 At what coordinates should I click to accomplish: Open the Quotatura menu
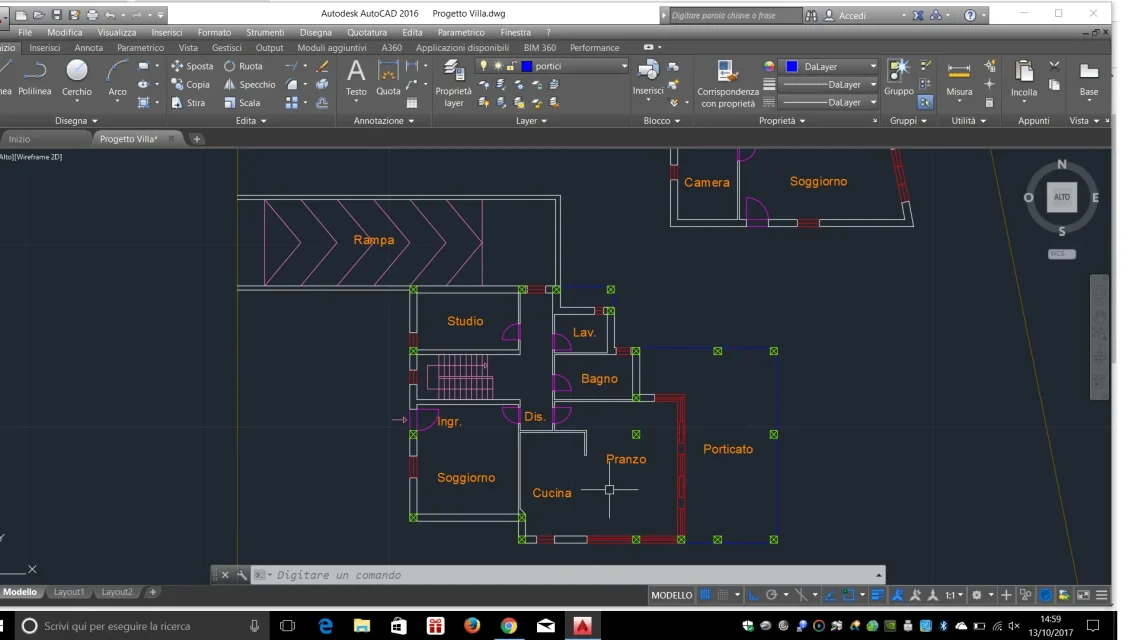[367, 32]
